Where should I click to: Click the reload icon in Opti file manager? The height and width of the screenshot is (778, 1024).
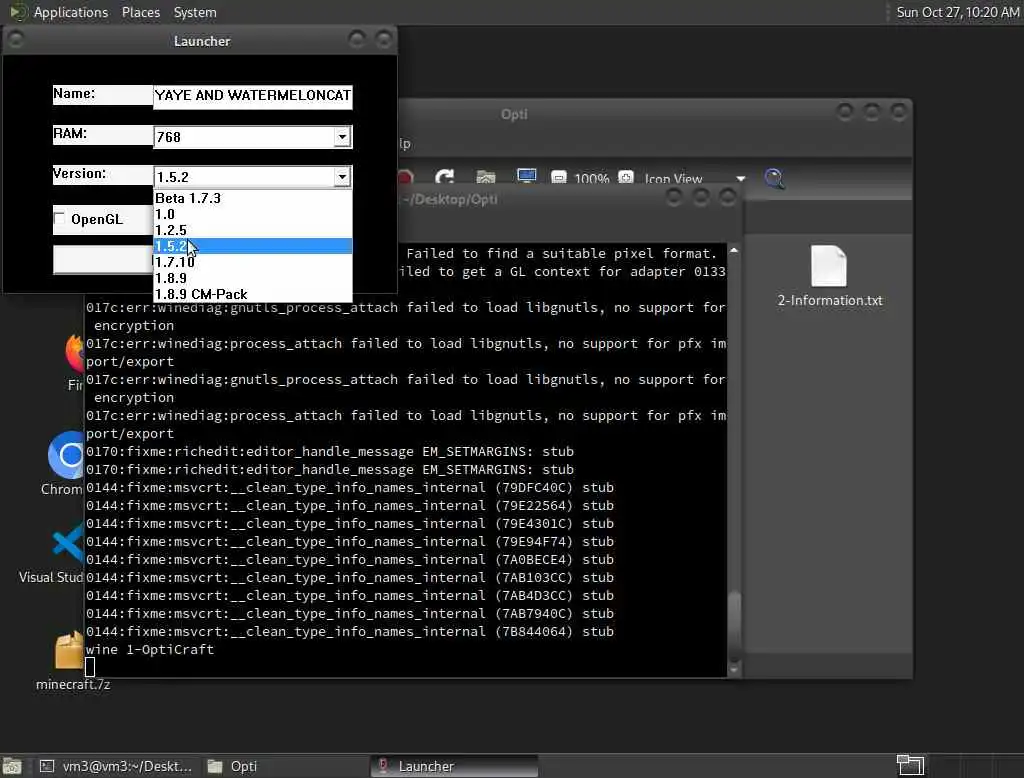pos(445,178)
